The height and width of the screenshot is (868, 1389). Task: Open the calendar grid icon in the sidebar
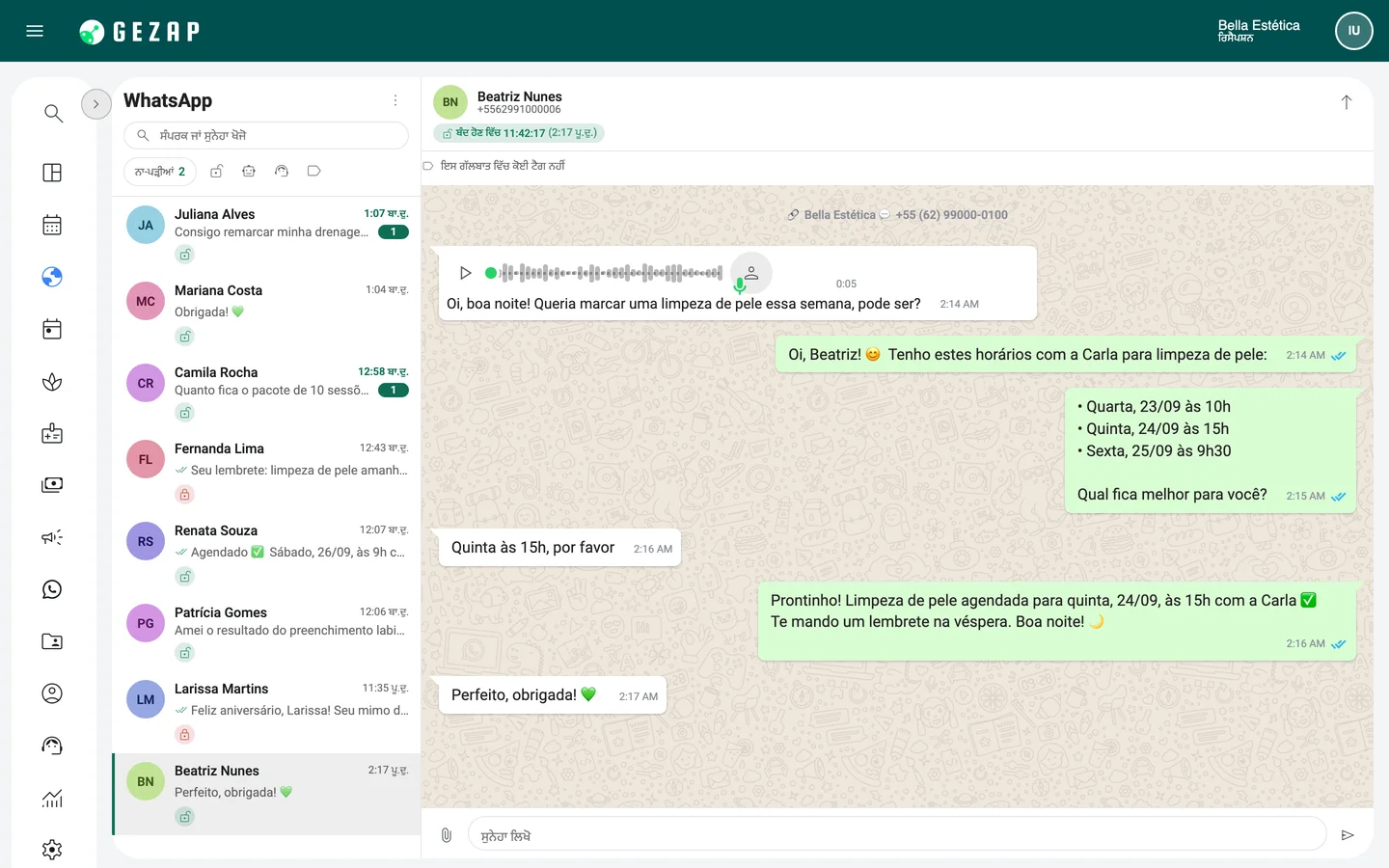click(52, 225)
